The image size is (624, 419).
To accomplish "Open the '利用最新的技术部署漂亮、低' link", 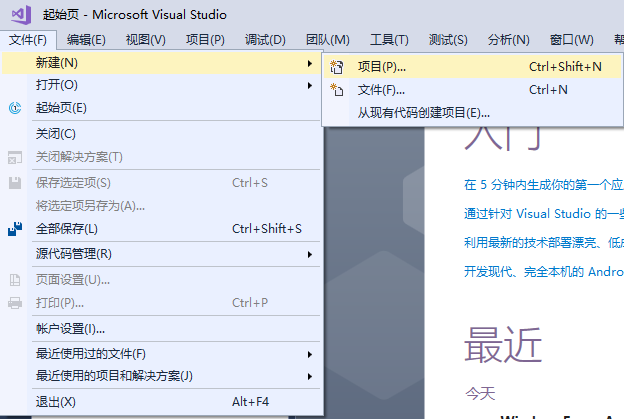I will tap(543, 243).
